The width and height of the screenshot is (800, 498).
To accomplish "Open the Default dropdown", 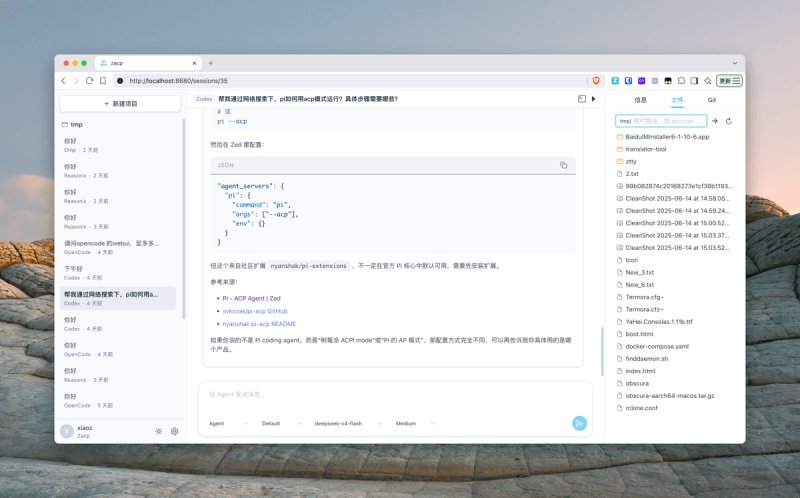I will coord(281,424).
